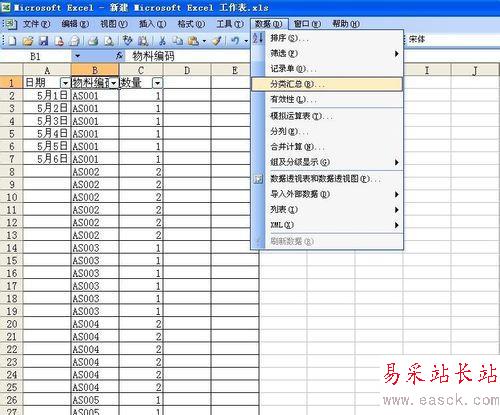Close the open 数据 menu
Image resolution: width=500 pixels, height=415 pixels.
(269, 24)
